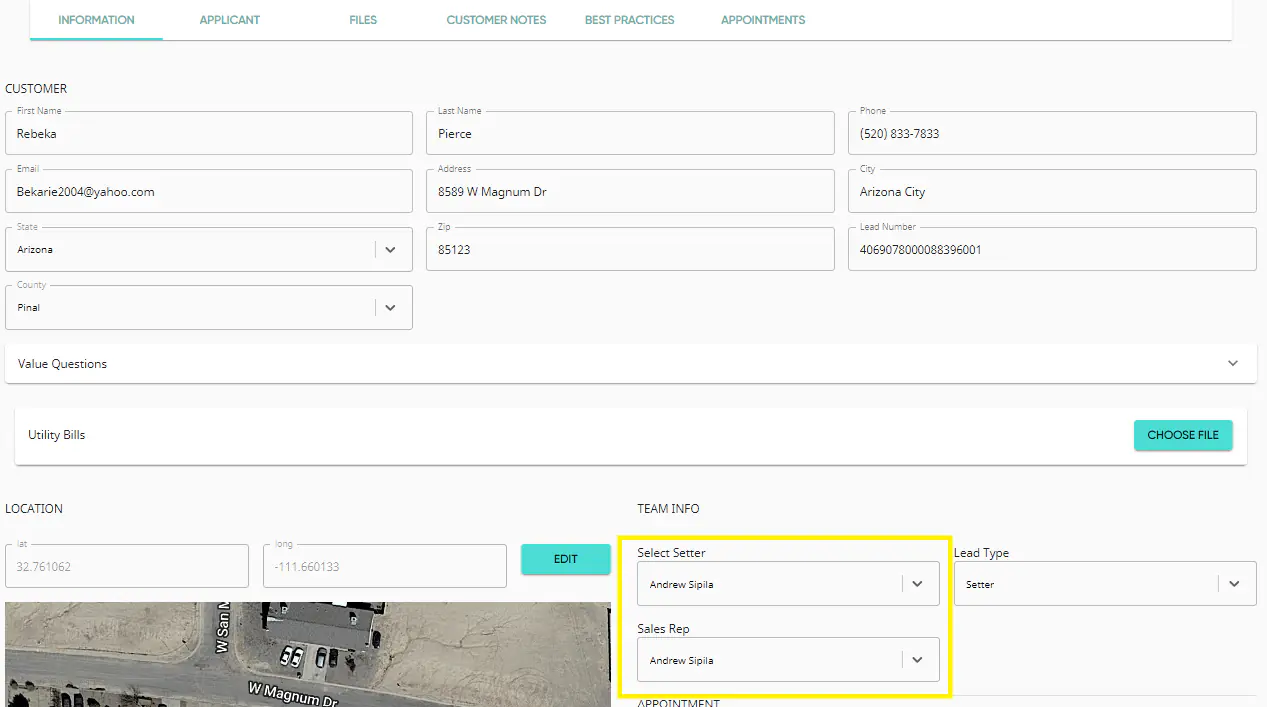This screenshot has width=1267, height=707.
Task: Open the Sales Rep dropdown arrow
Action: (917, 660)
